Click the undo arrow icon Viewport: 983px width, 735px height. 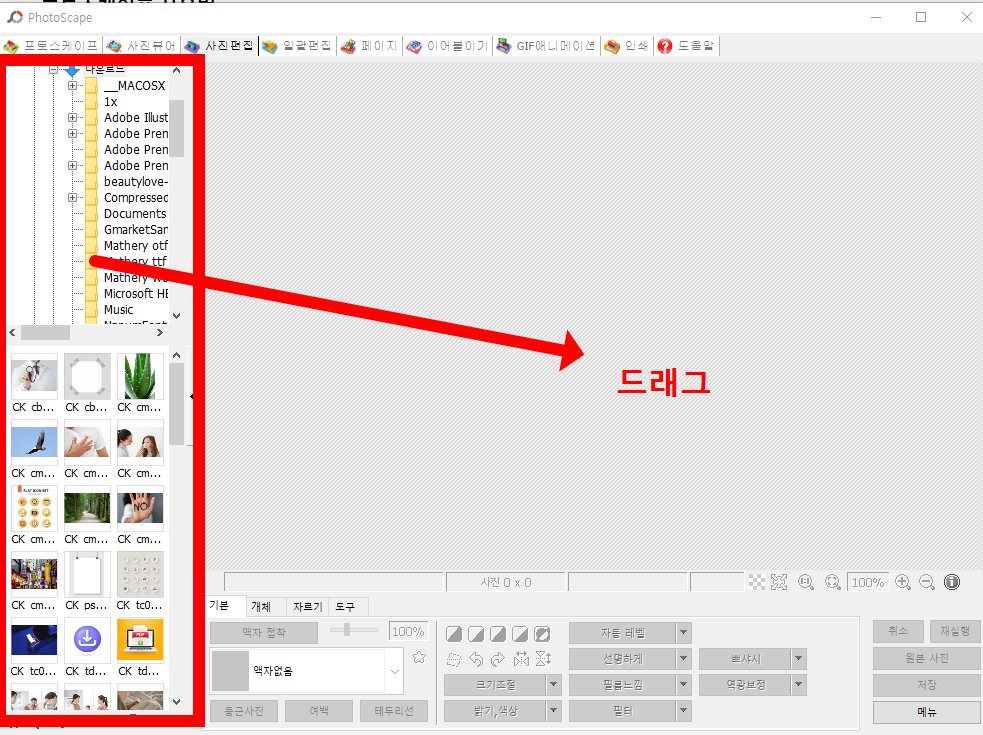pyautogui.click(x=474, y=658)
